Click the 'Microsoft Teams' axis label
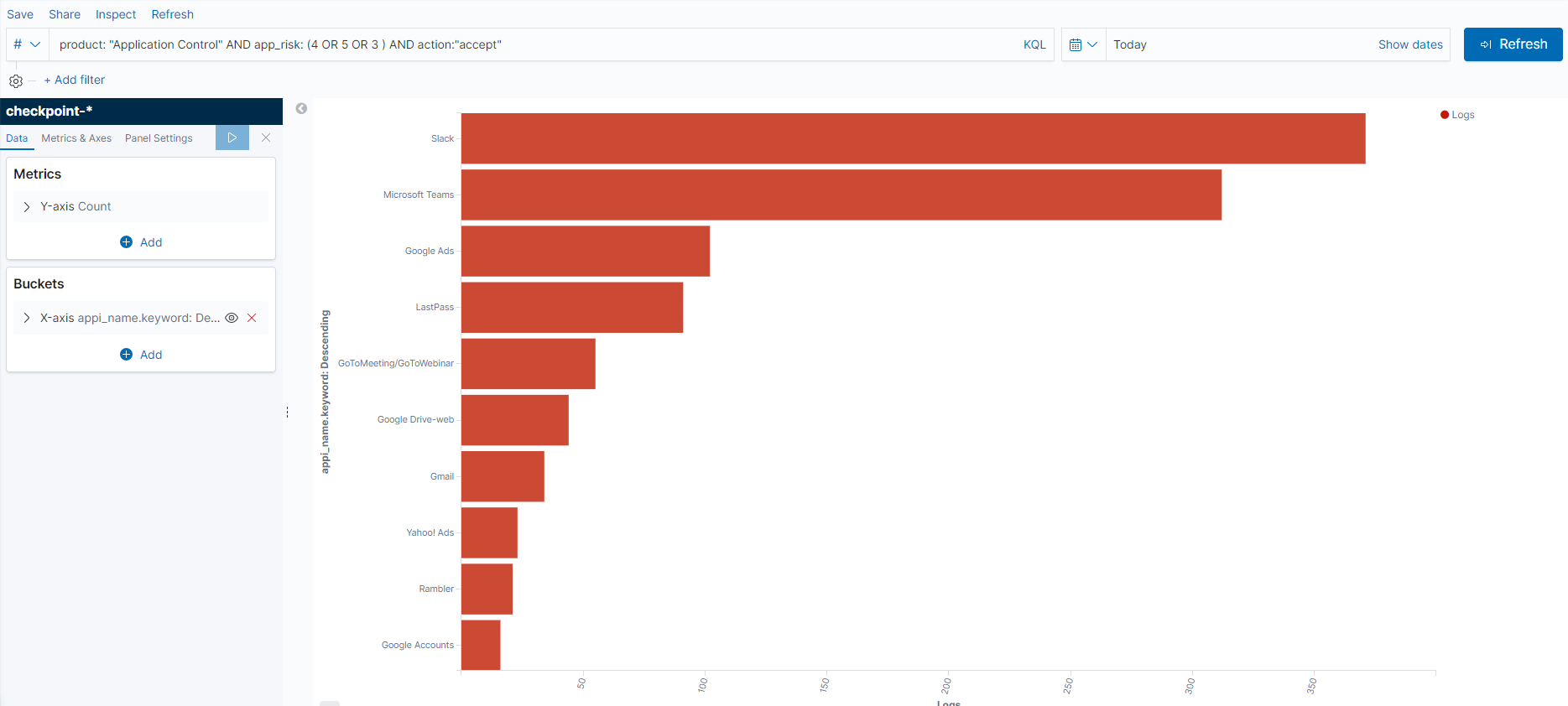The height and width of the screenshot is (706, 1568). [419, 195]
